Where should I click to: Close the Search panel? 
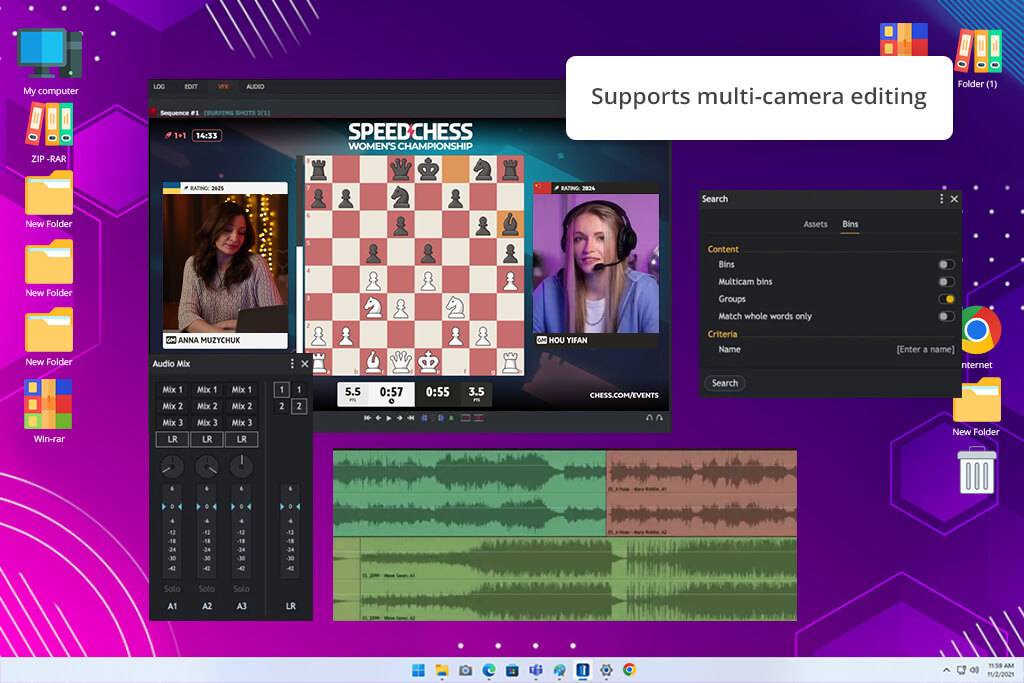pos(954,199)
